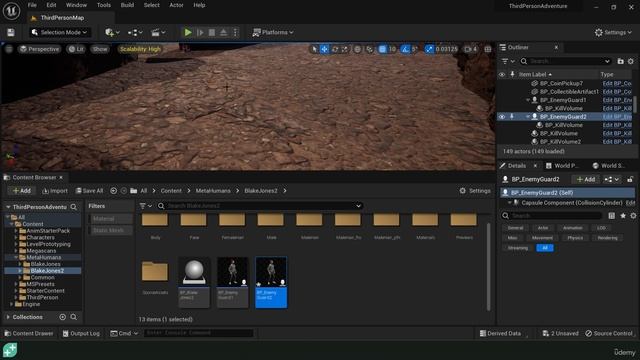Create new folder in the Outliner
Screen dimensions: 640x360
click(620, 61)
